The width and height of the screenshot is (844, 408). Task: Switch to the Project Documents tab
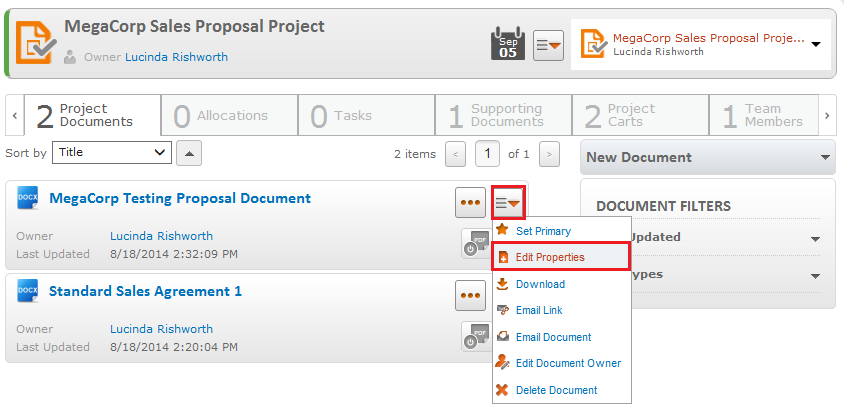pyautogui.click(x=93, y=115)
